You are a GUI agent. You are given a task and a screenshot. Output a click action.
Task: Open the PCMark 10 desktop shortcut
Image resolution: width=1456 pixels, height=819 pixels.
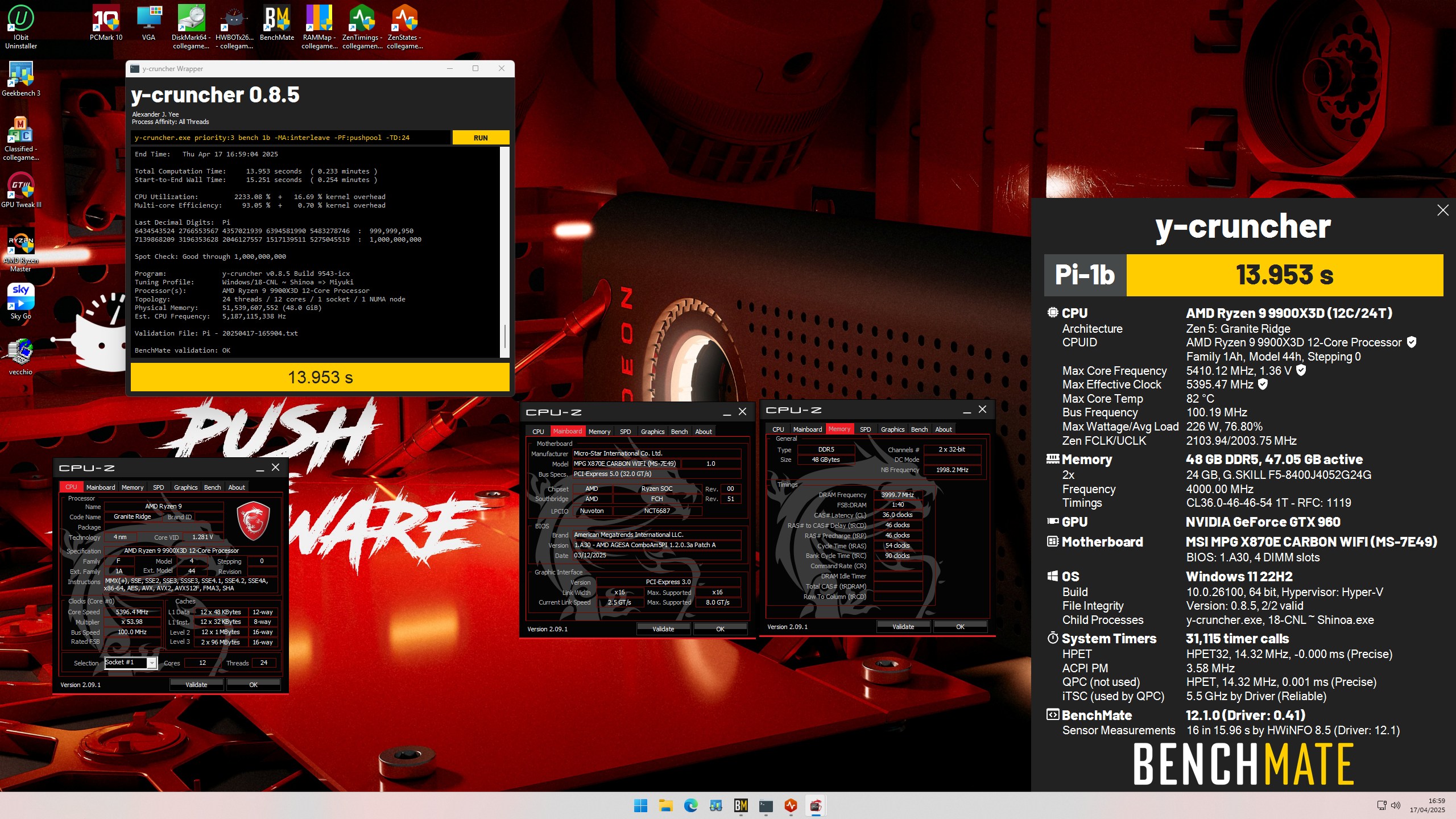pyautogui.click(x=106, y=23)
